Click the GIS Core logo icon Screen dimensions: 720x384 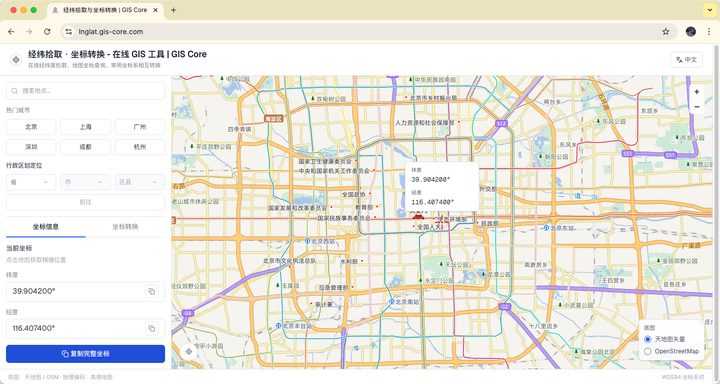[16, 60]
